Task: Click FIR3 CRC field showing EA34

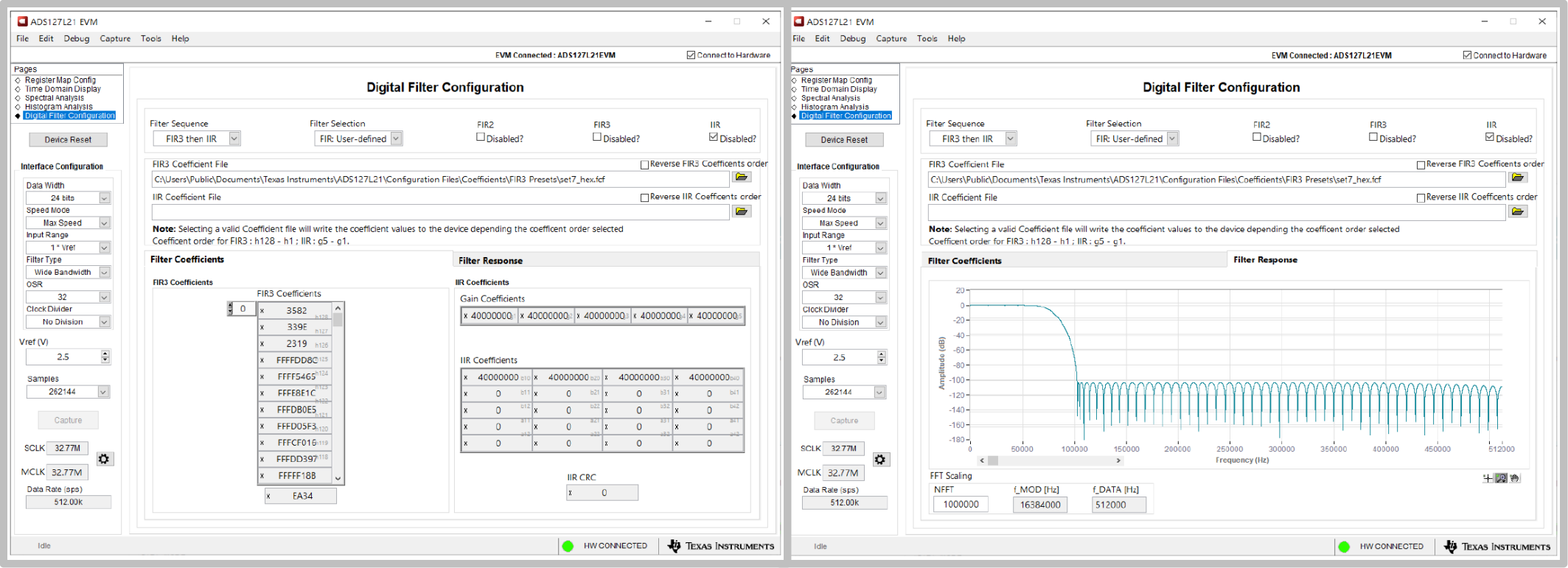Action: point(301,496)
